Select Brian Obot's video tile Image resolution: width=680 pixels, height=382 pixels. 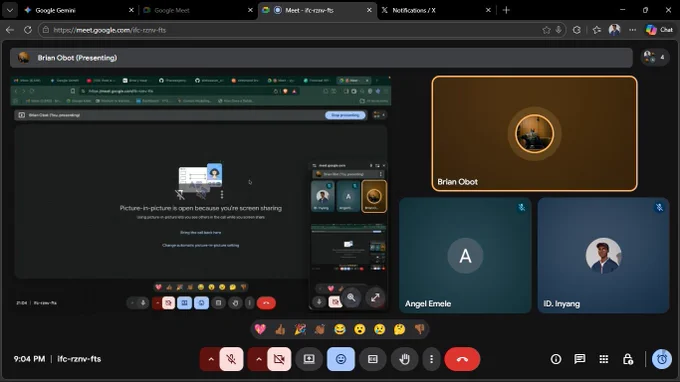pyautogui.click(x=534, y=134)
